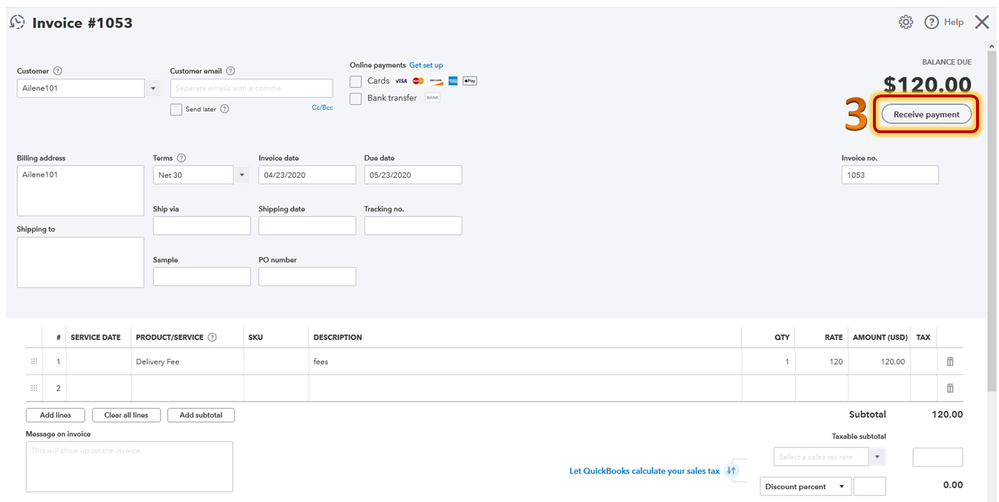Click the sales tax calculate arrows icon
Image resolution: width=999 pixels, height=502 pixels.
point(731,471)
